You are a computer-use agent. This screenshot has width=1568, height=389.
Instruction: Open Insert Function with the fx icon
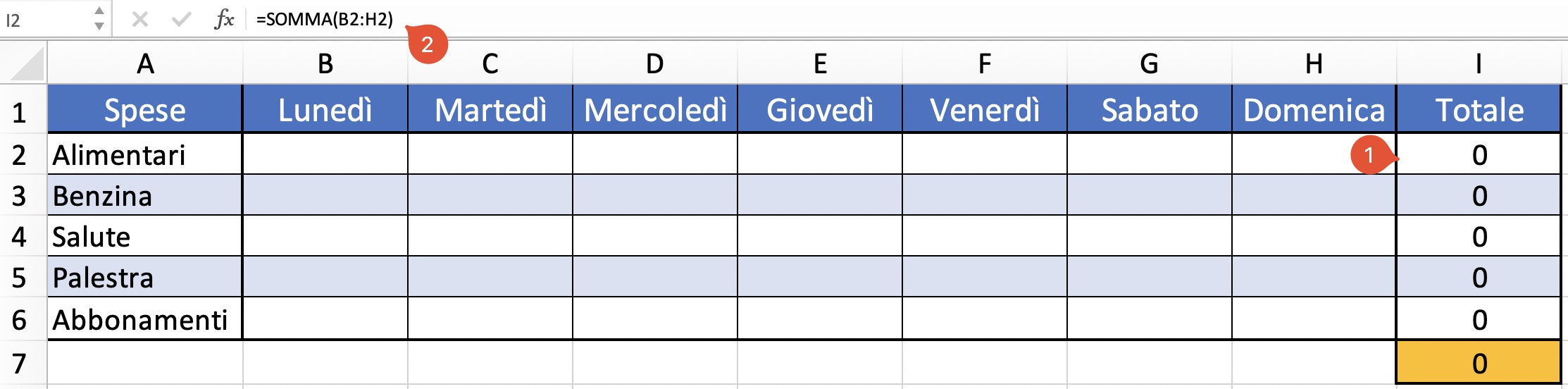(224, 19)
